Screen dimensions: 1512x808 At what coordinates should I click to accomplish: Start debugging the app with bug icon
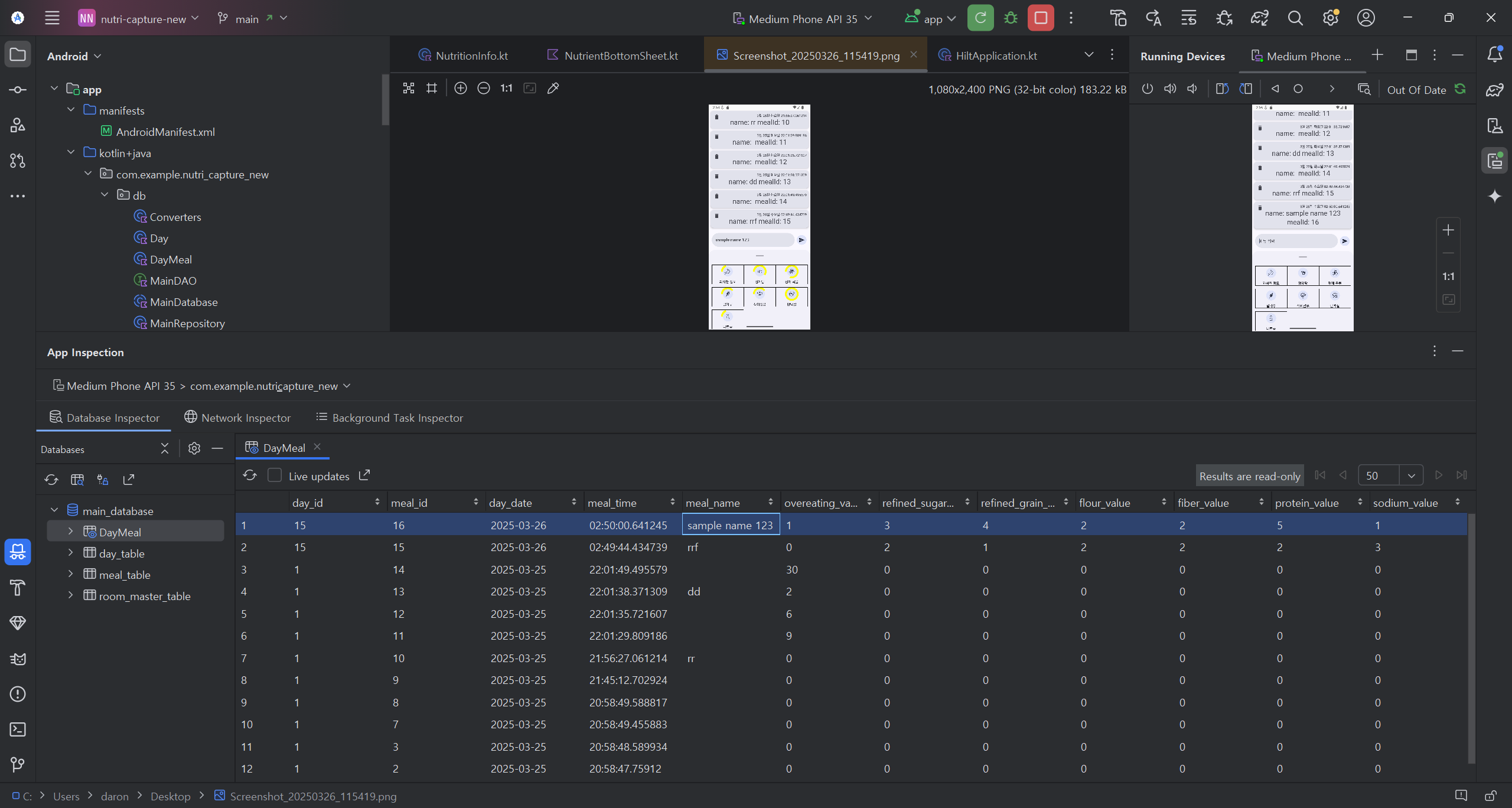coord(1011,18)
